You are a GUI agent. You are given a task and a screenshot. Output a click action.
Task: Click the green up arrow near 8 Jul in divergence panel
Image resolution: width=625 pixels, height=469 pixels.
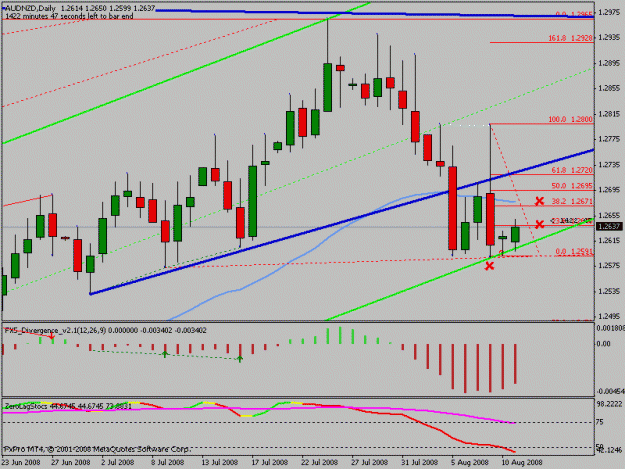coord(165,354)
